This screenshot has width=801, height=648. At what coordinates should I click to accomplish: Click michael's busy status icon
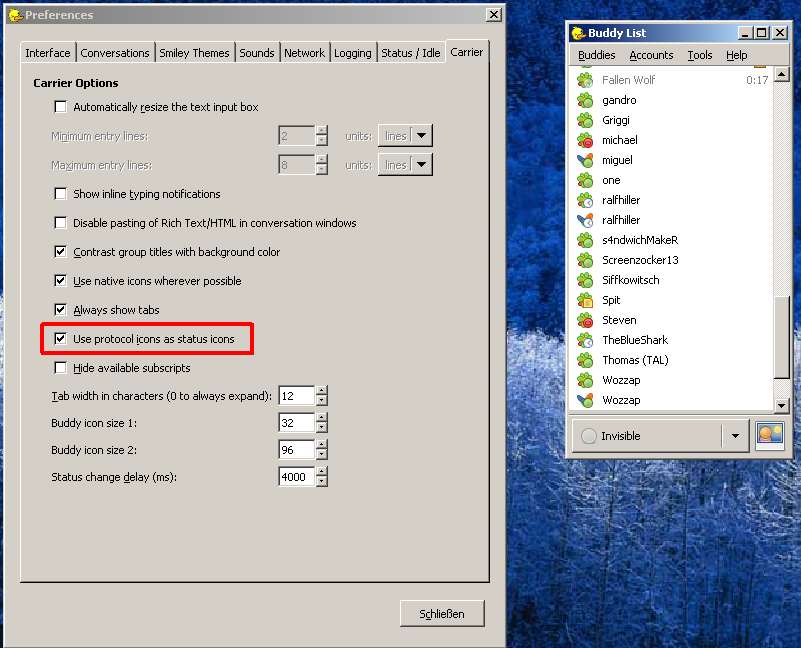[x=585, y=140]
